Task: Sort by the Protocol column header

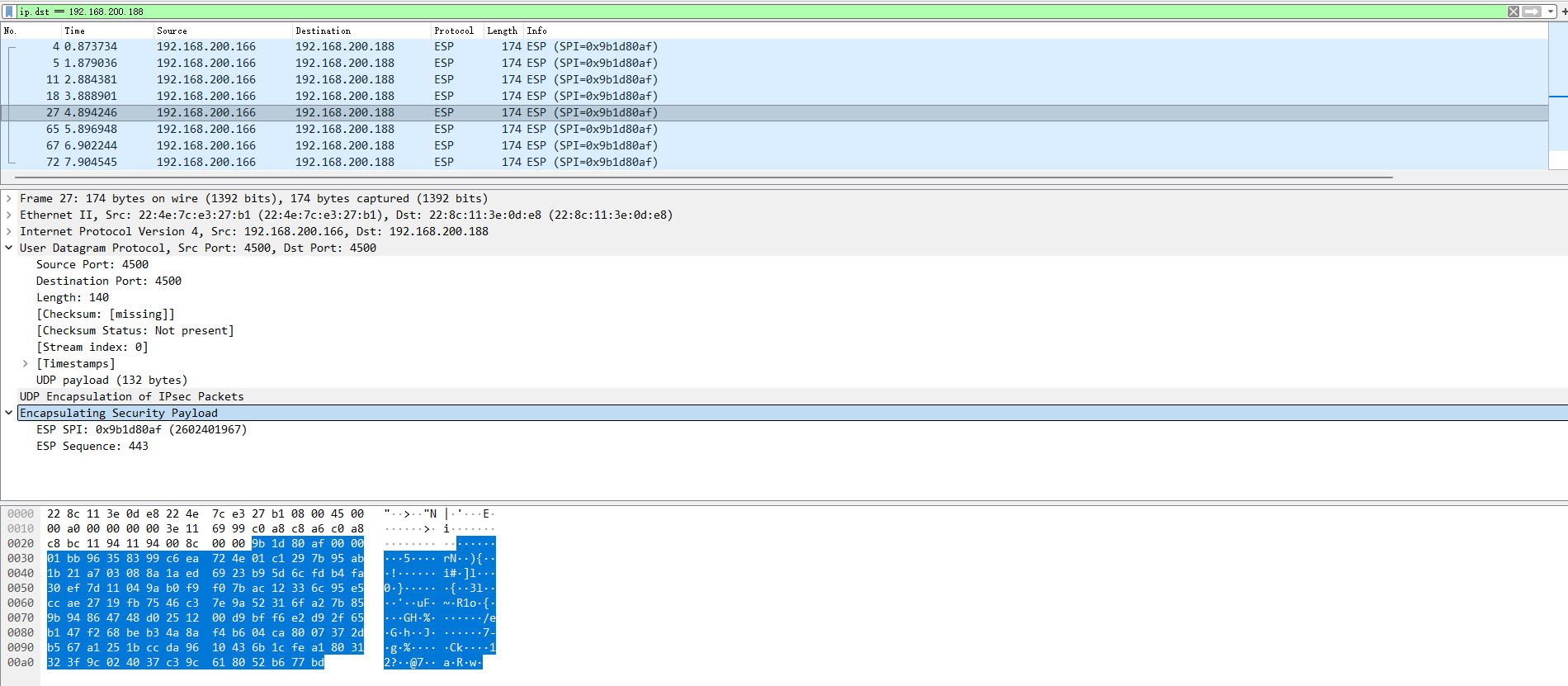Action: coord(458,31)
